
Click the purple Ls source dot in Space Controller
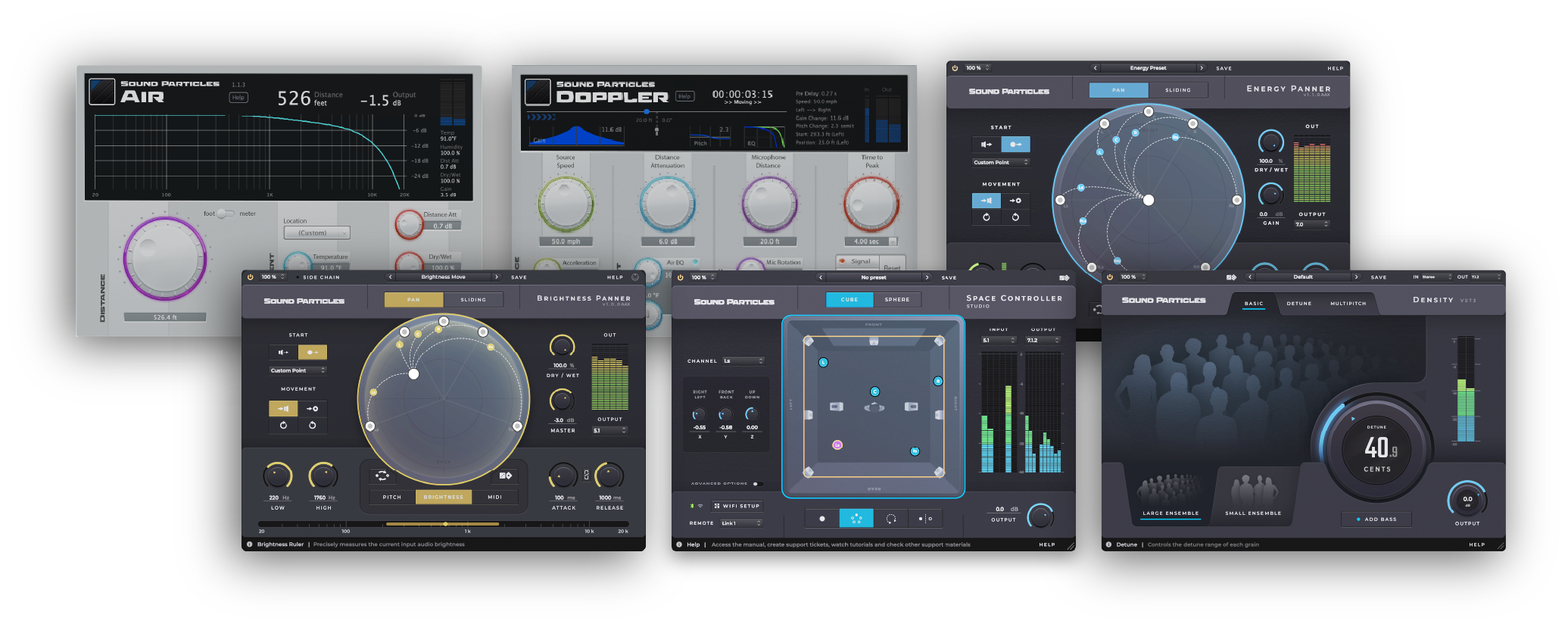coord(837,445)
